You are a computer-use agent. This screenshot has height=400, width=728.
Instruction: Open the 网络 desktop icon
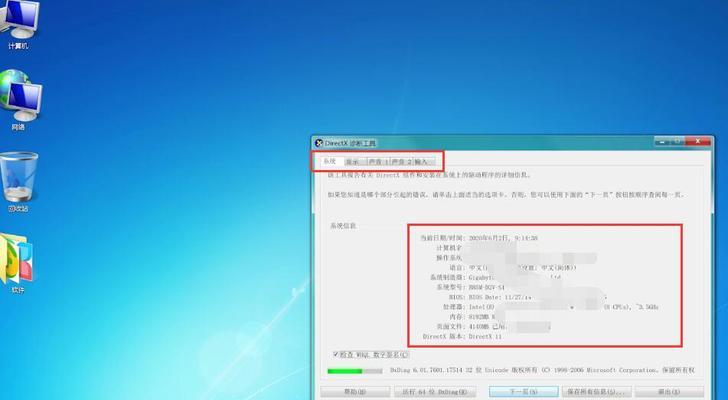[x=19, y=100]
